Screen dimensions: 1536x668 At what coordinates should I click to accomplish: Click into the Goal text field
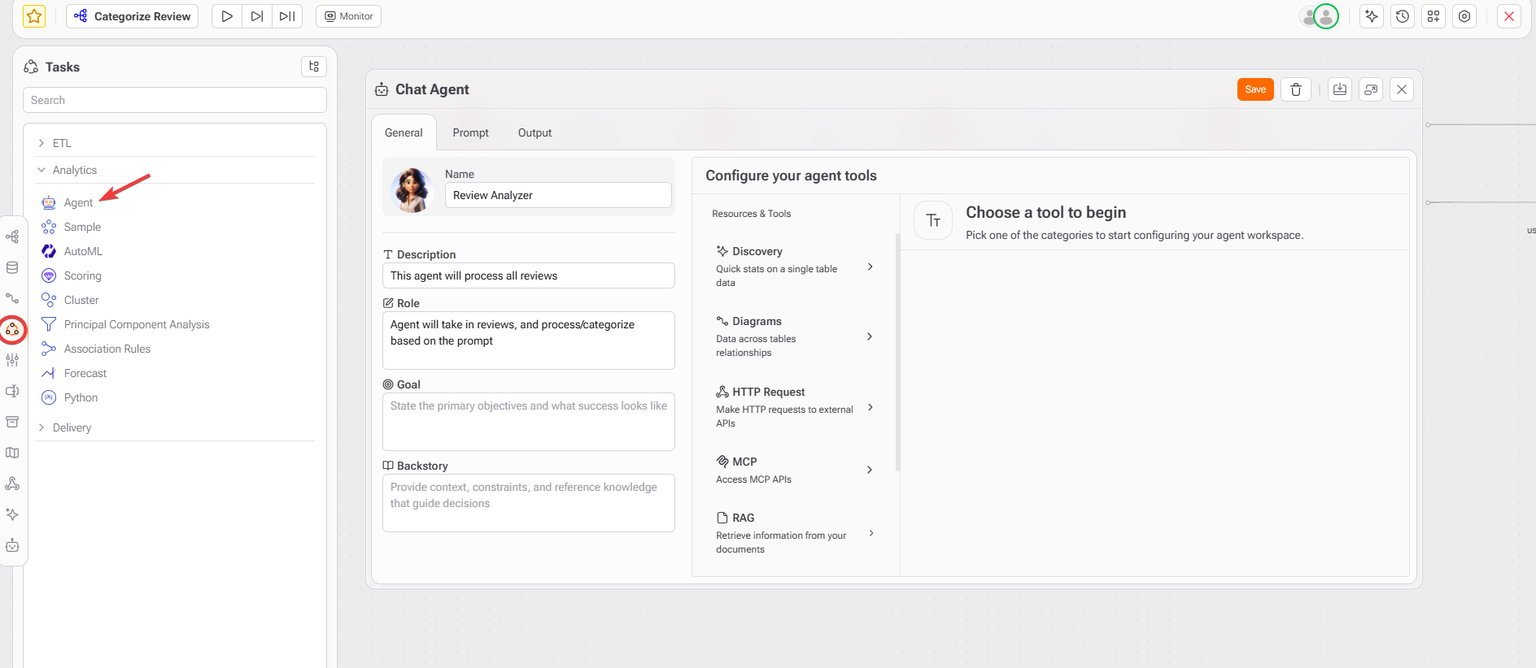(528, 421)
